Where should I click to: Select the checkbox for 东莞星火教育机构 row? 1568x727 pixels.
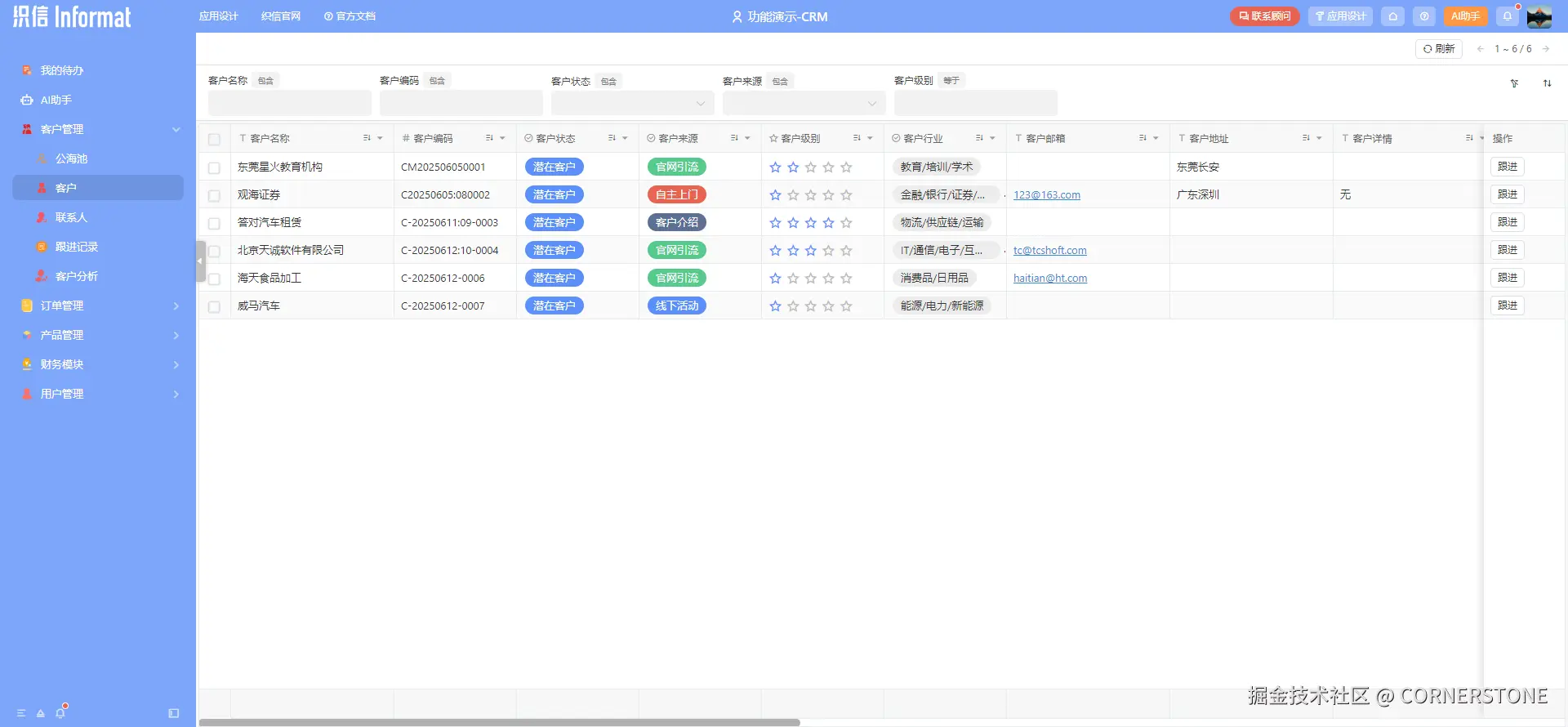click(214, 168)
